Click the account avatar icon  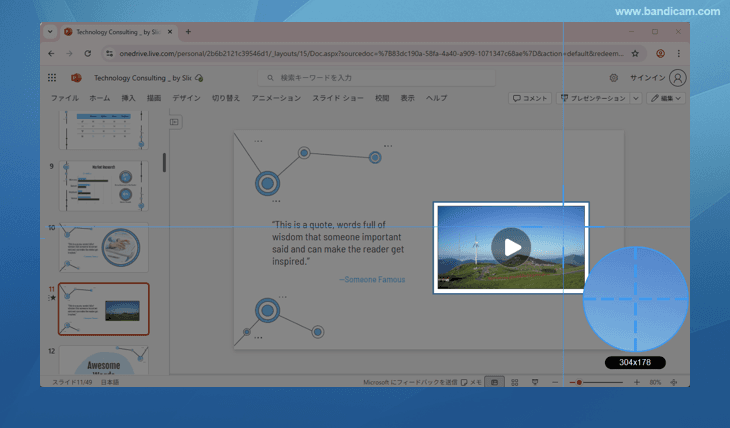[677, 78]
